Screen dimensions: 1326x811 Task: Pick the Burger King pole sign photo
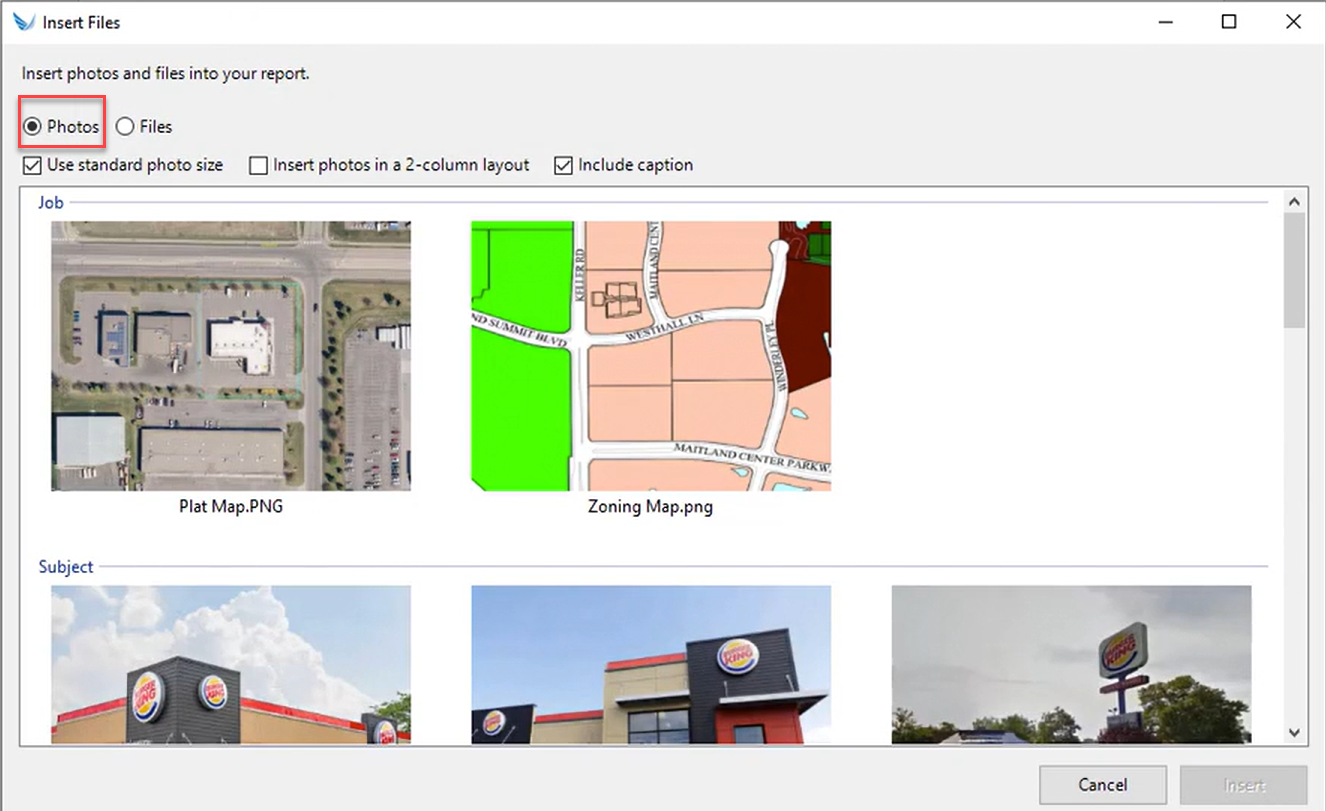coord(1071,665)
